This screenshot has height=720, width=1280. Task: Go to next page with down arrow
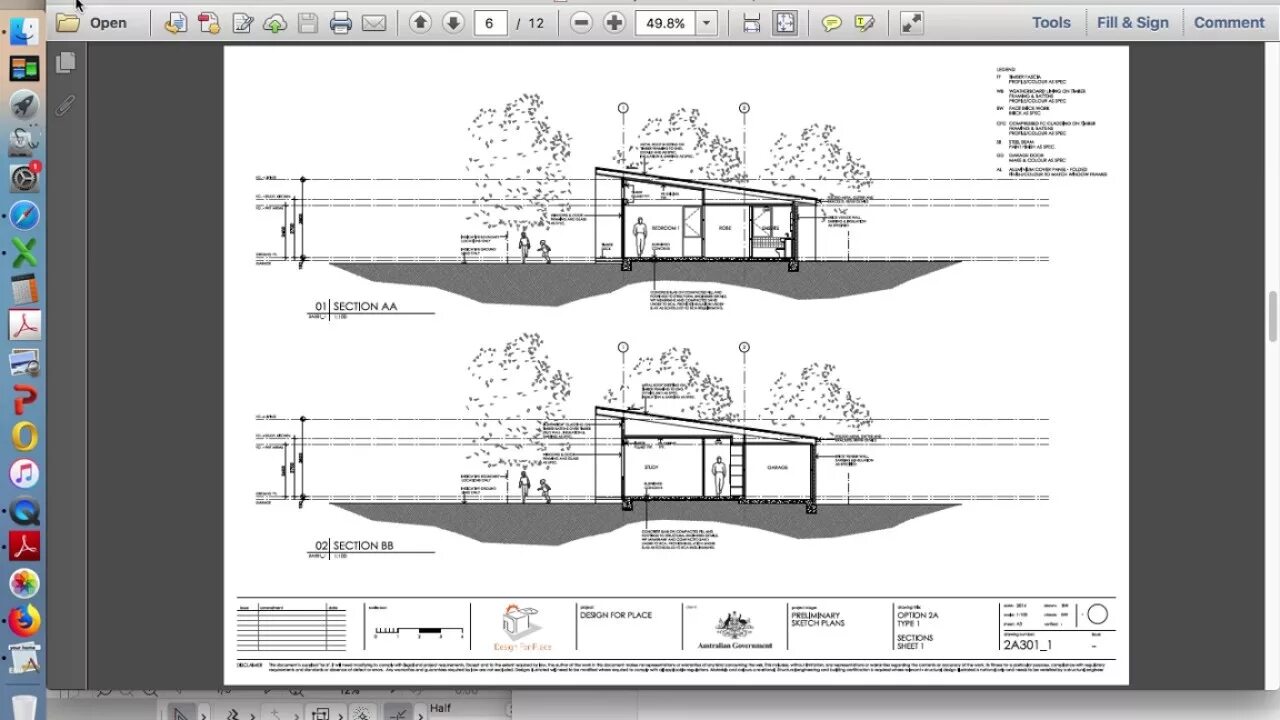point(453,22)
